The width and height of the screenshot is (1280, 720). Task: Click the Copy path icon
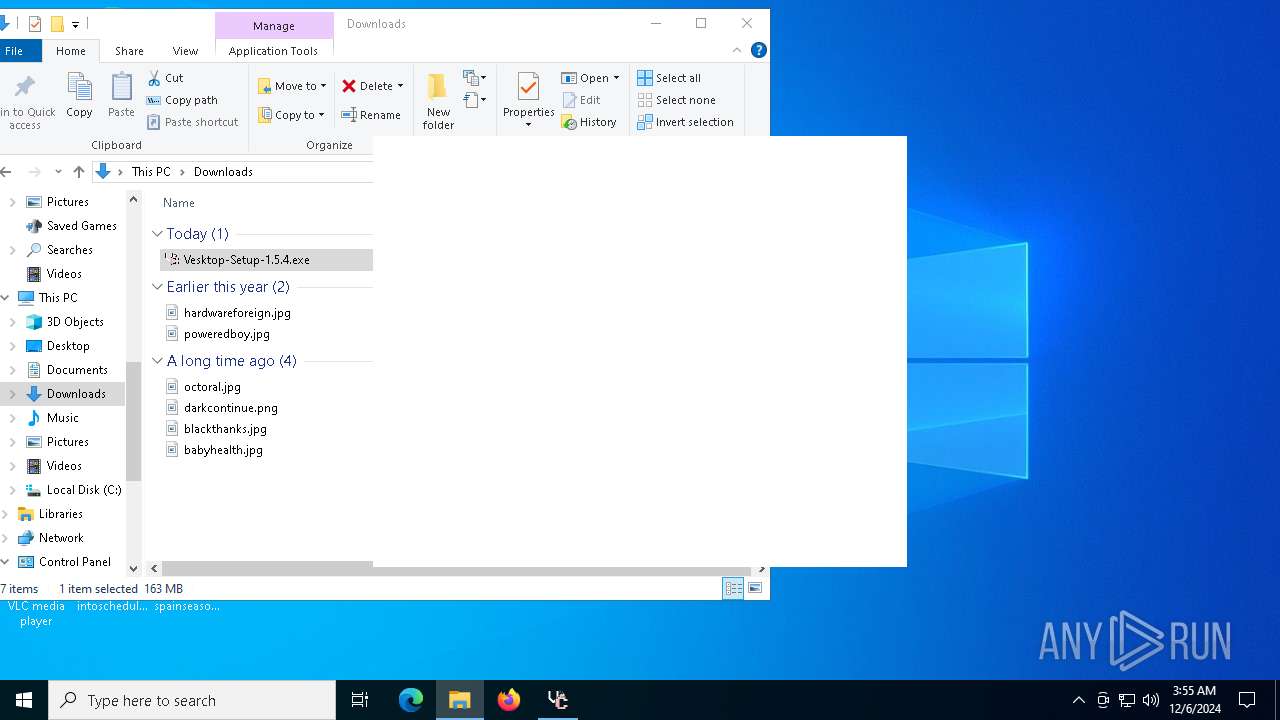pos(154,100)
